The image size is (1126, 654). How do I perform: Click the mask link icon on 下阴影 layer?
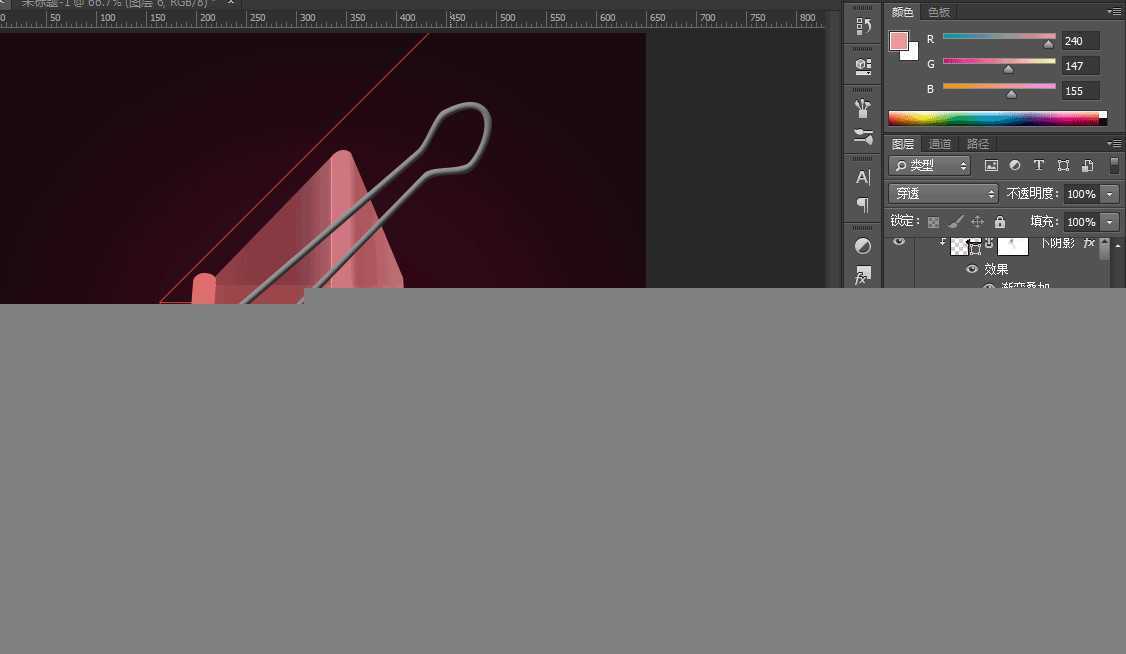989,244
